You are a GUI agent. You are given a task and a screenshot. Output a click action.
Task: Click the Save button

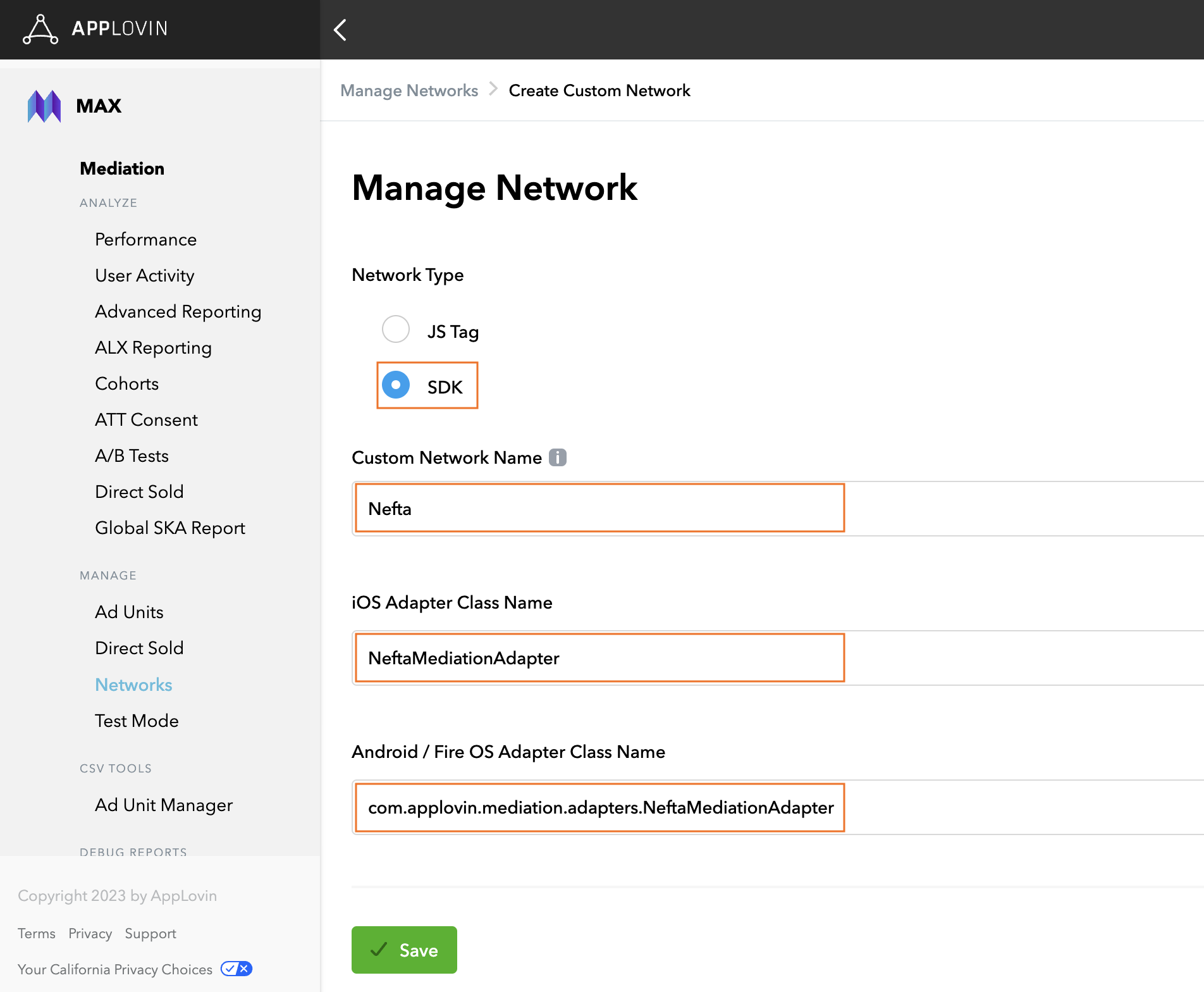pos(404,950)
